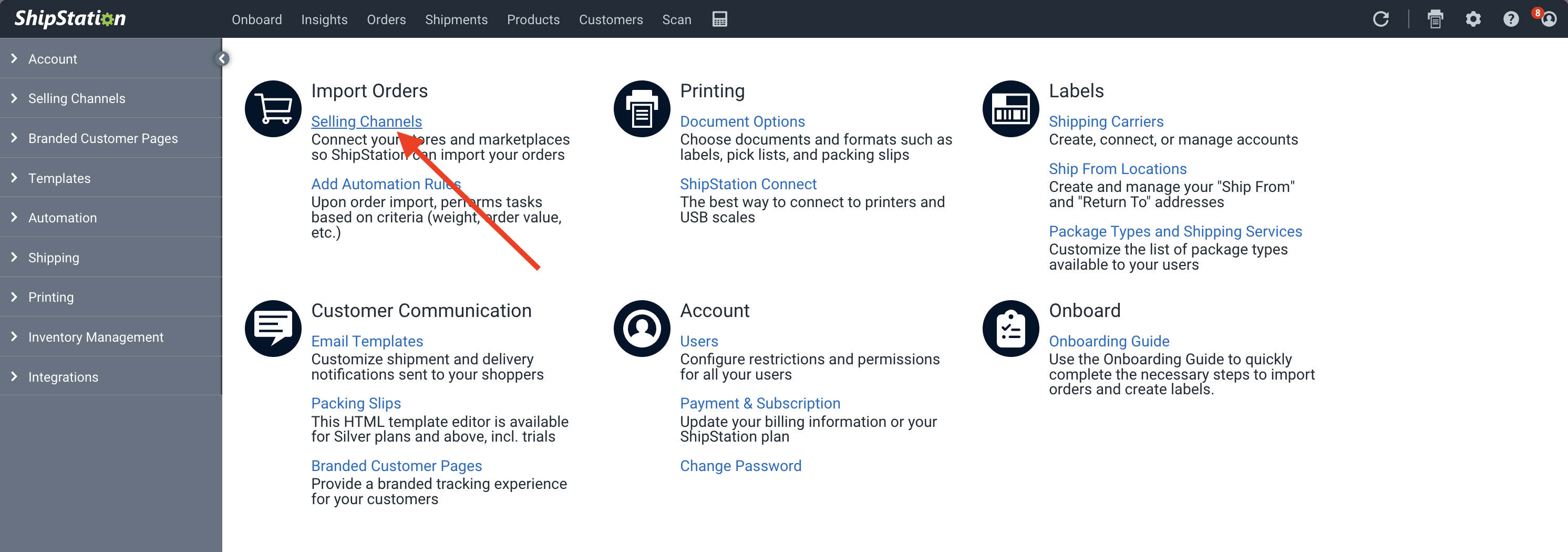
Task: Click the Account section person icon
Action: pos(642,329)
